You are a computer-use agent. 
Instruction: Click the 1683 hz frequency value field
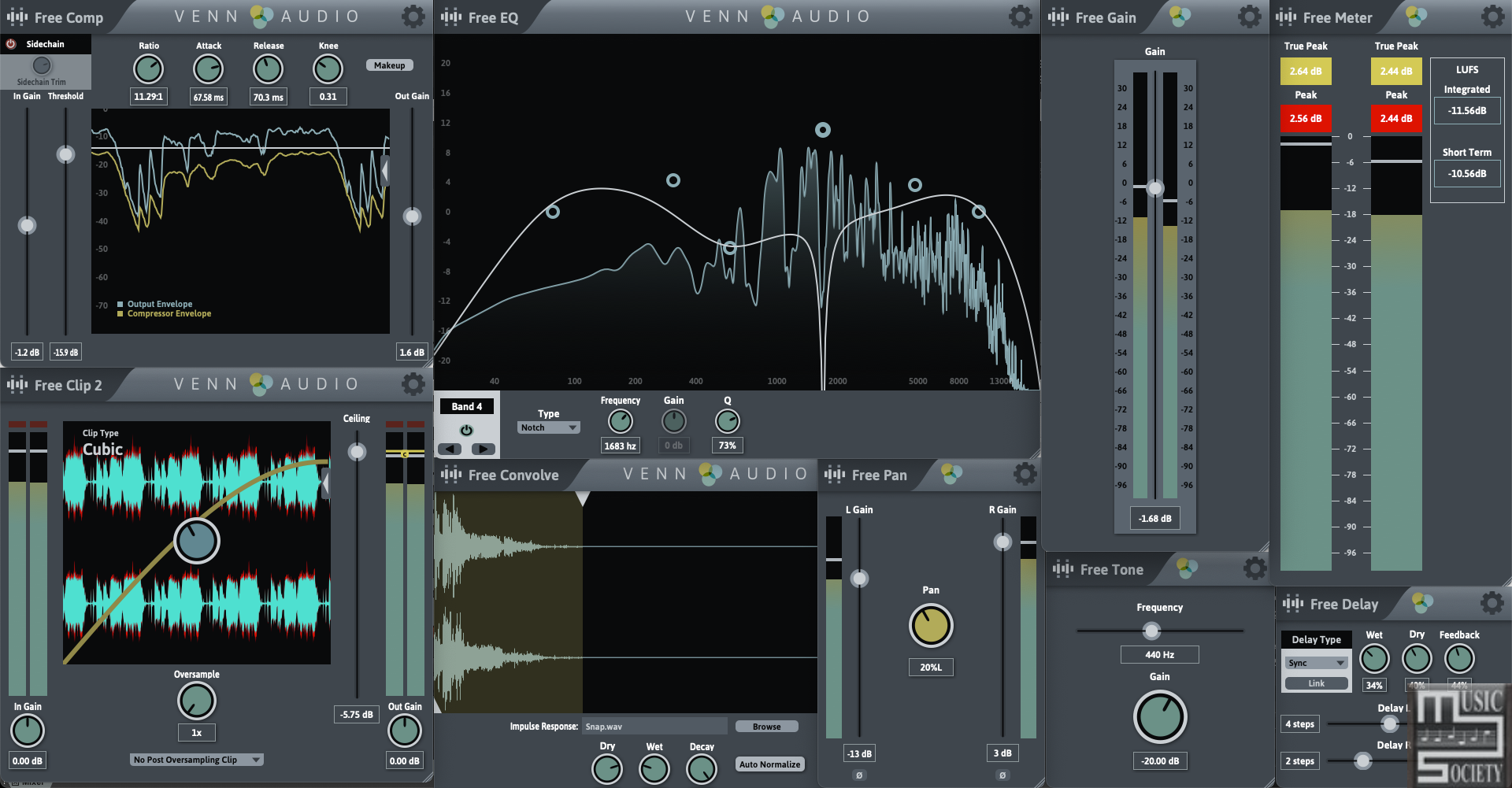coord(620,446)
